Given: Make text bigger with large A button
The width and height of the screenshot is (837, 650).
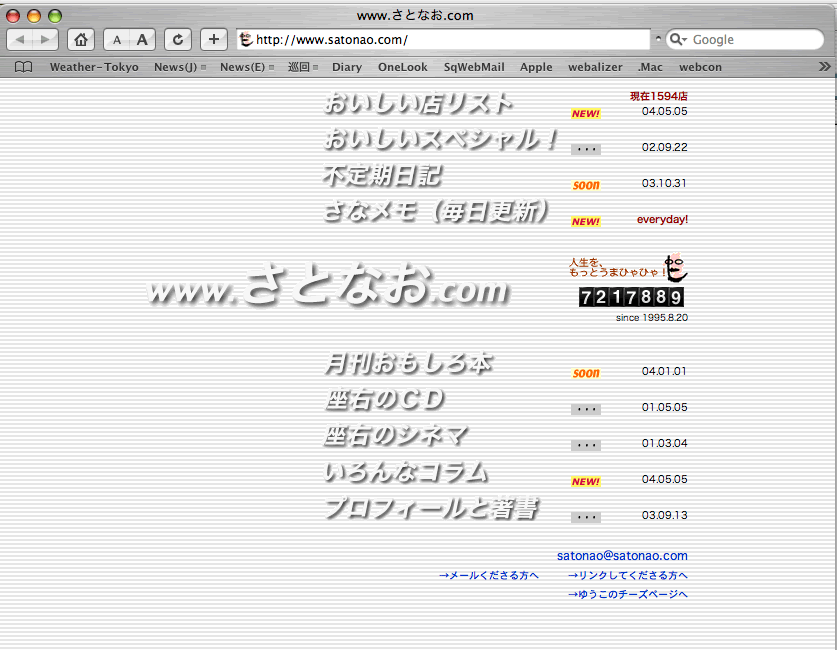Looking at the screenshot, I should (x=142, y=40).
